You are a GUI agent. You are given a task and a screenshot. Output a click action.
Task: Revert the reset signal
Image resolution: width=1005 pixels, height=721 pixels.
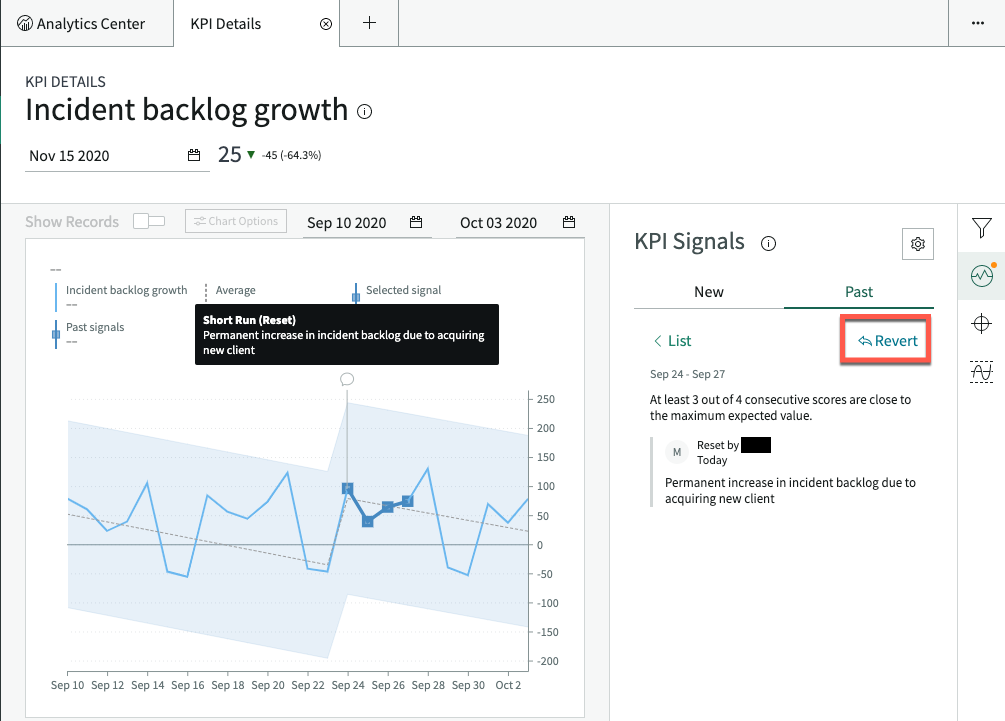888,341
